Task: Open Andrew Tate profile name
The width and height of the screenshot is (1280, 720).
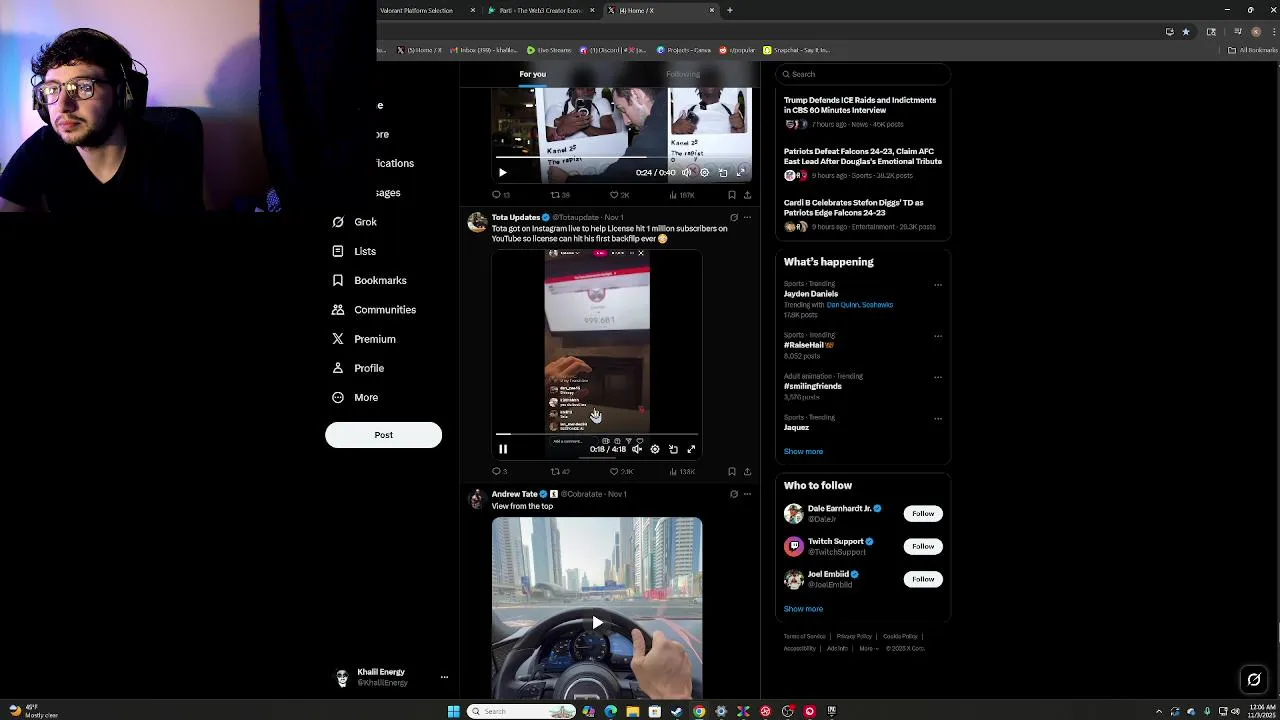Action: 514,494
